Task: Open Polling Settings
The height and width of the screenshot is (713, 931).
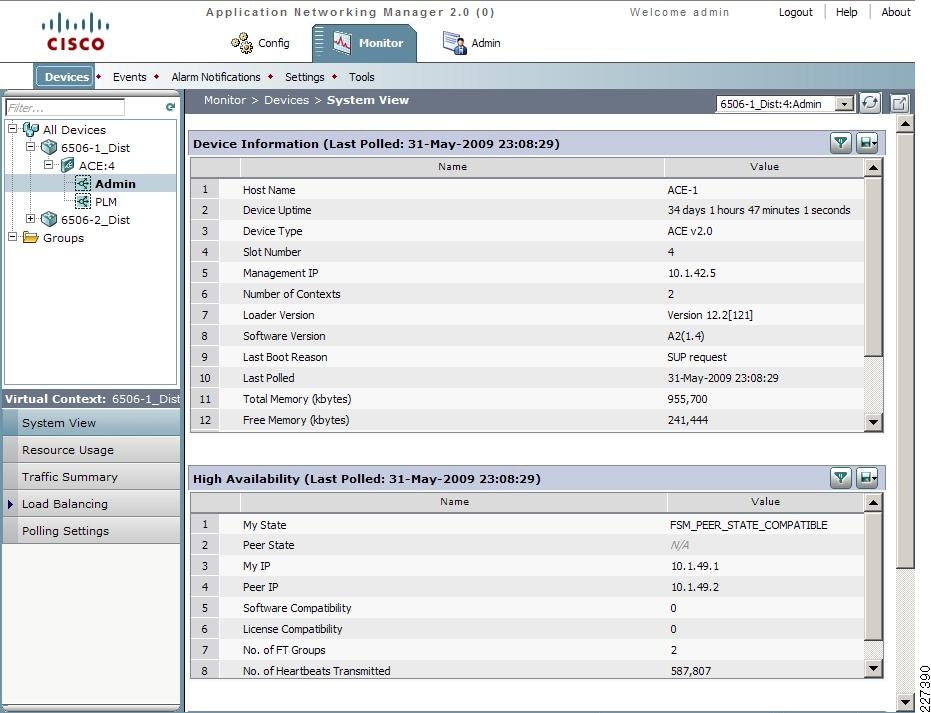Action: coord(91,531)
